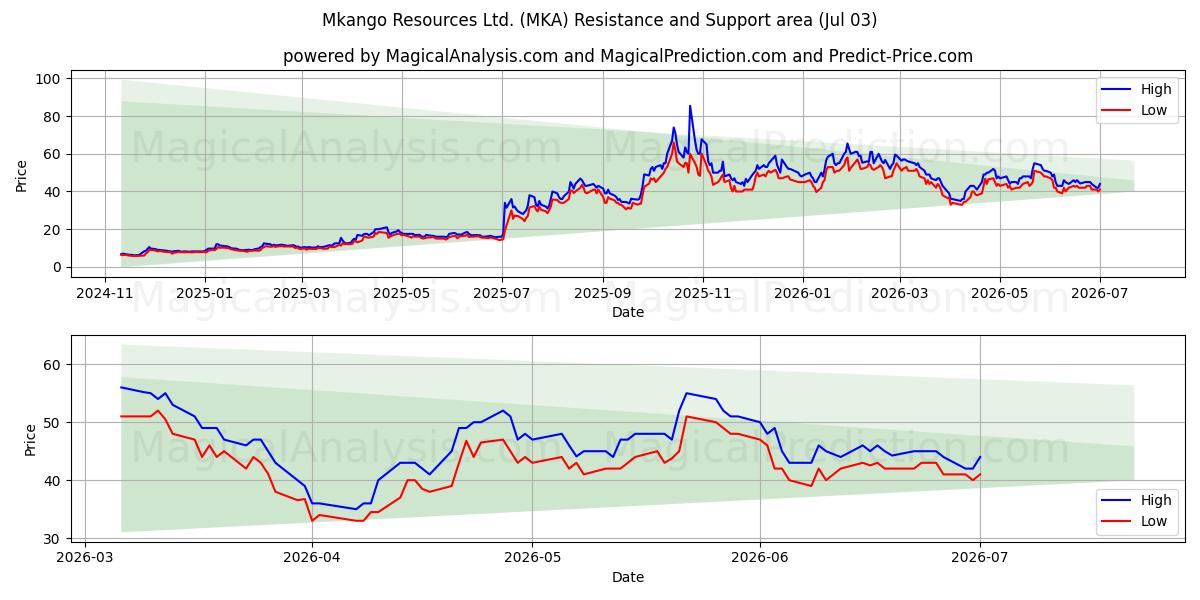Screen dimensions: 1200x600
Task: Click the '2025-11' tick on upper chart
Action: click(702, 292)
